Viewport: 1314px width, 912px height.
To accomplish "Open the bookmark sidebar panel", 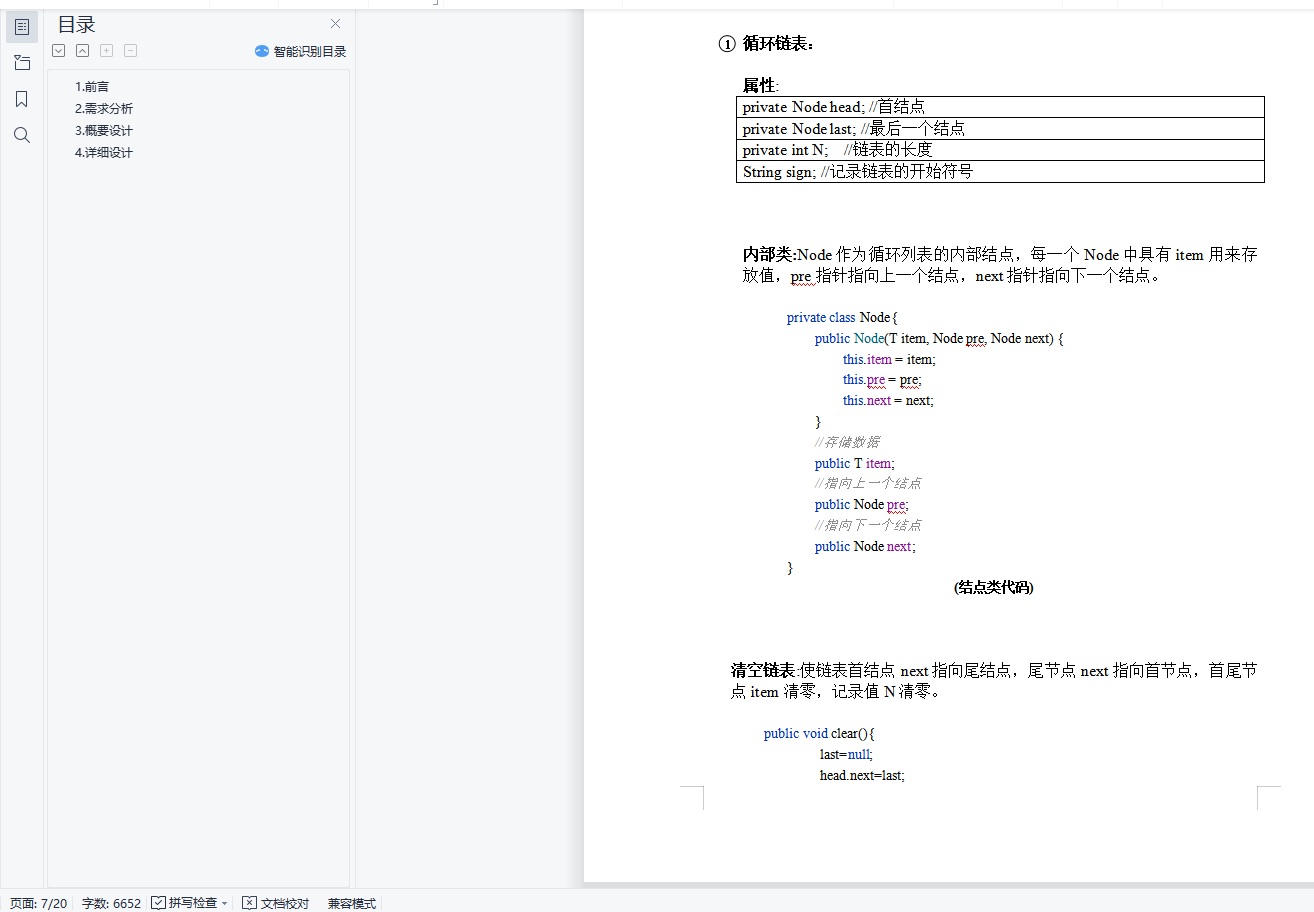I will tap(22, 99).
